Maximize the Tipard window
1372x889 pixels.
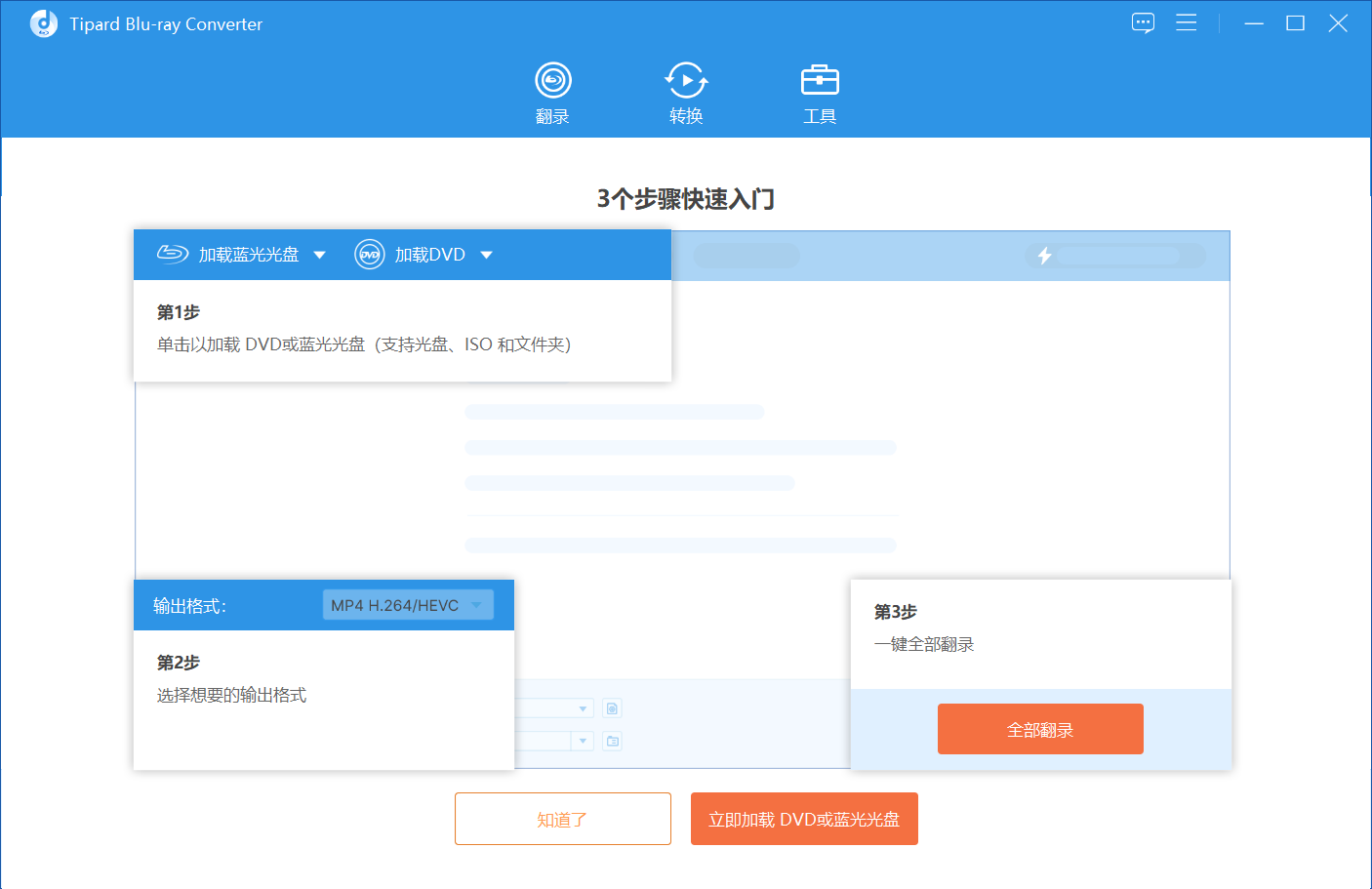point(1296,23)
